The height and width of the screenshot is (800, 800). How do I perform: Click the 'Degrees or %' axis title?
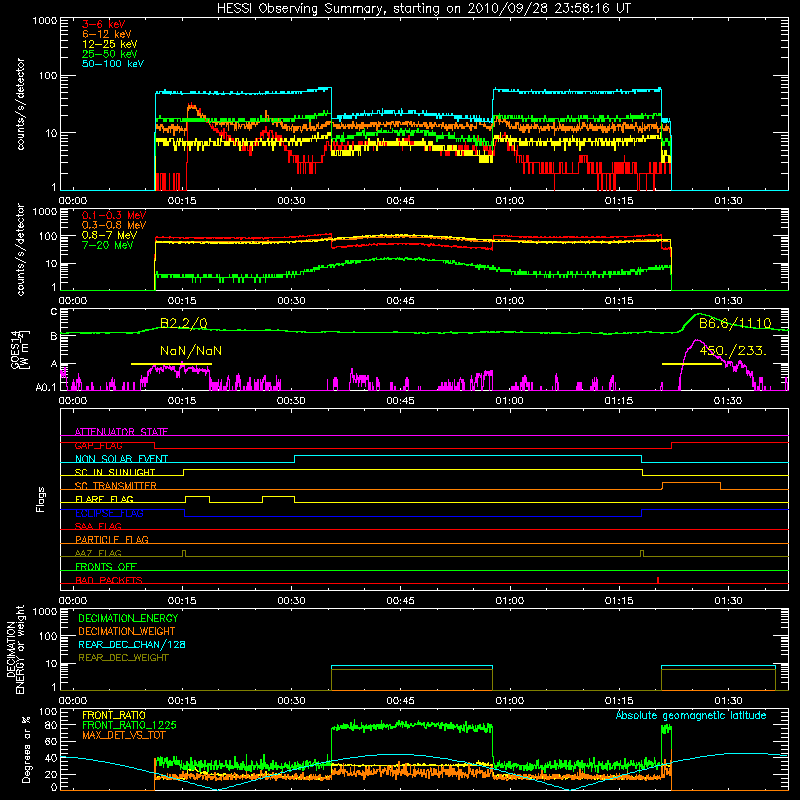coord(27,750)
